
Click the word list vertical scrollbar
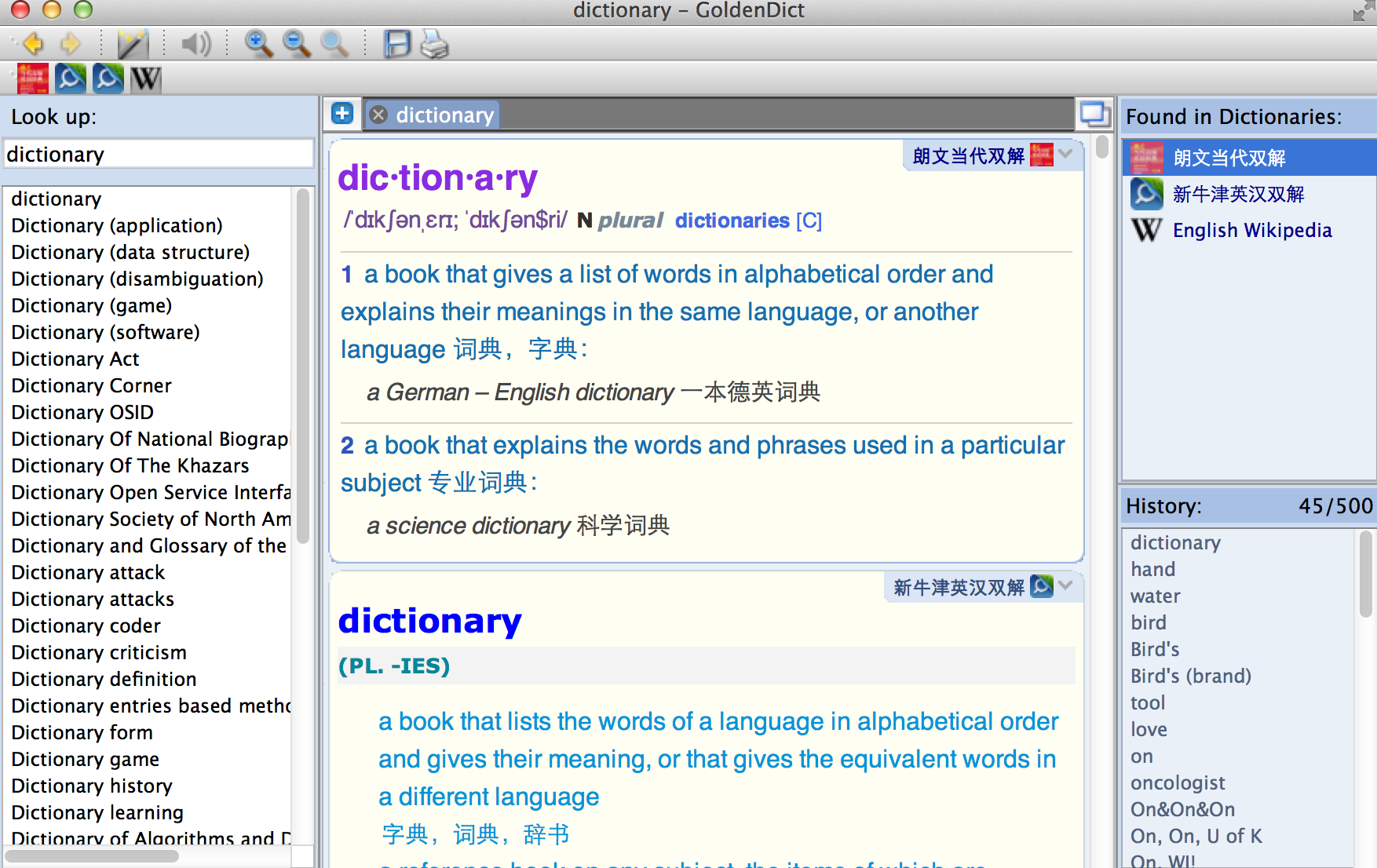303,366
